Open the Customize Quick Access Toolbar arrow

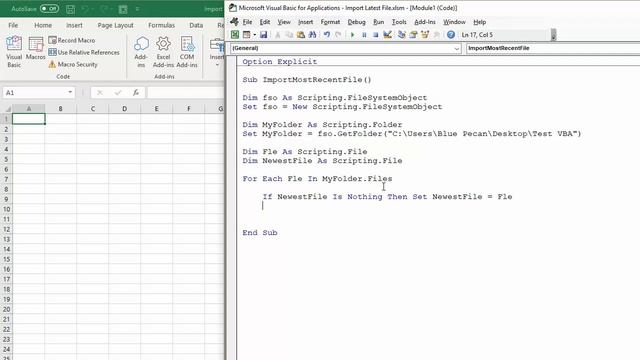tap(138, 9)
